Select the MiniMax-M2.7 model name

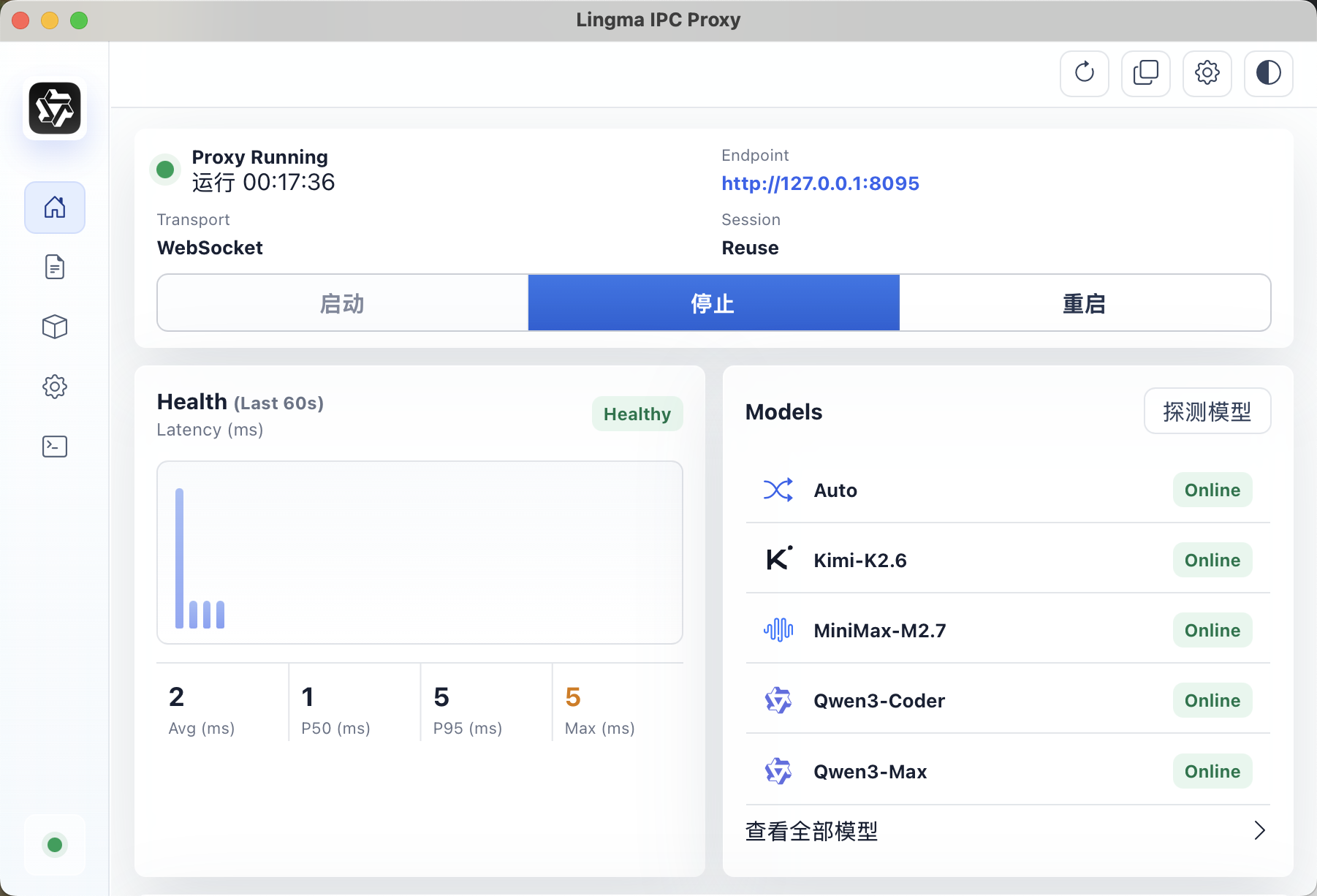880,631
